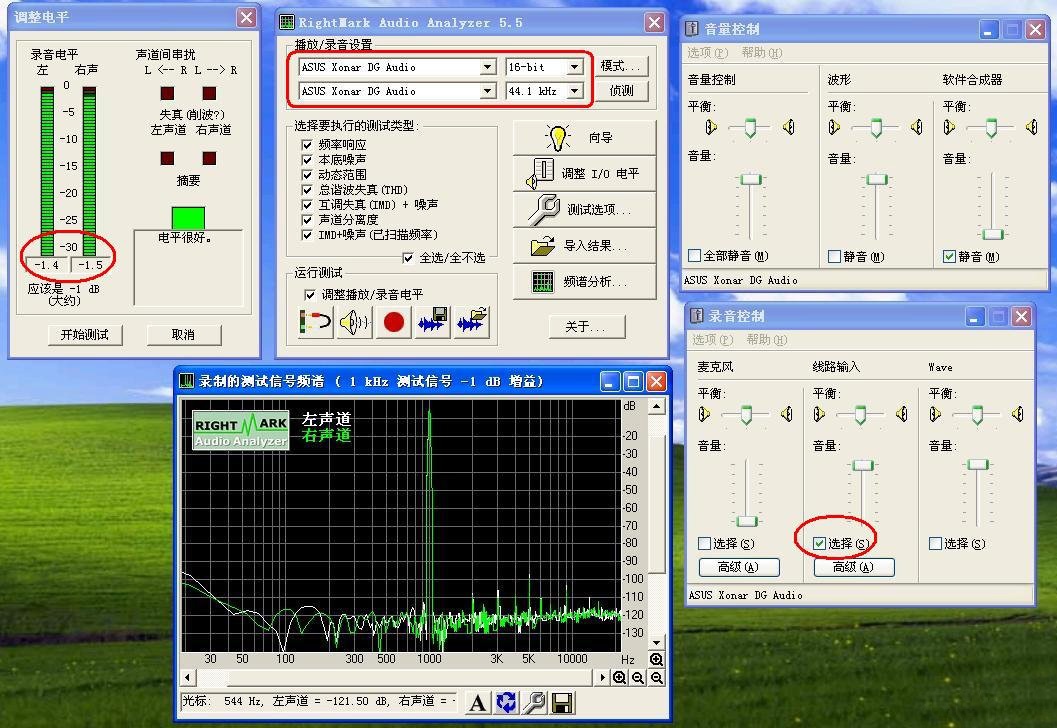Click the waveform icon with open folder
1057x728 pixels.
[x=472, y=322]
